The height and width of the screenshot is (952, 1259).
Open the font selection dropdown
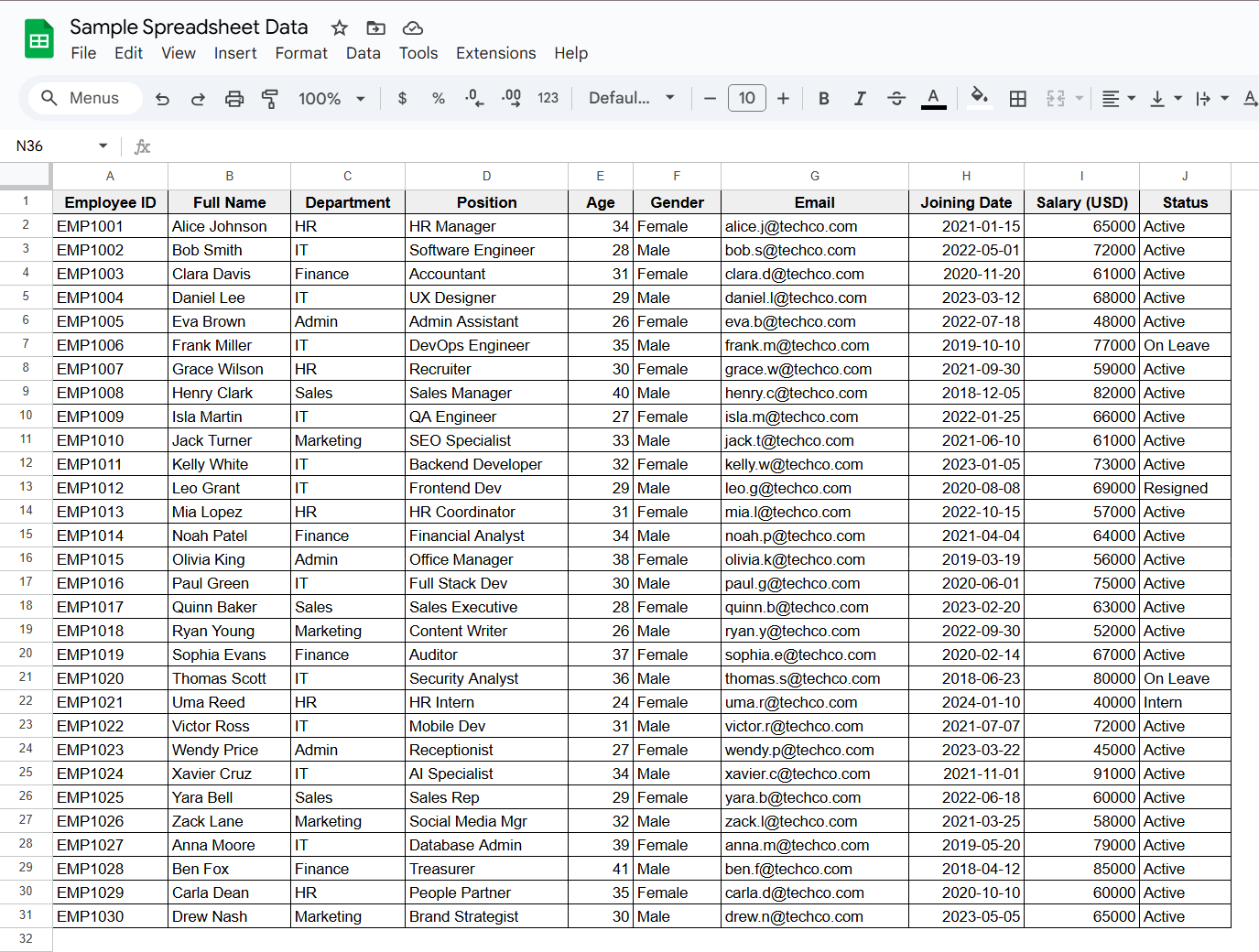tap(631, 98)
